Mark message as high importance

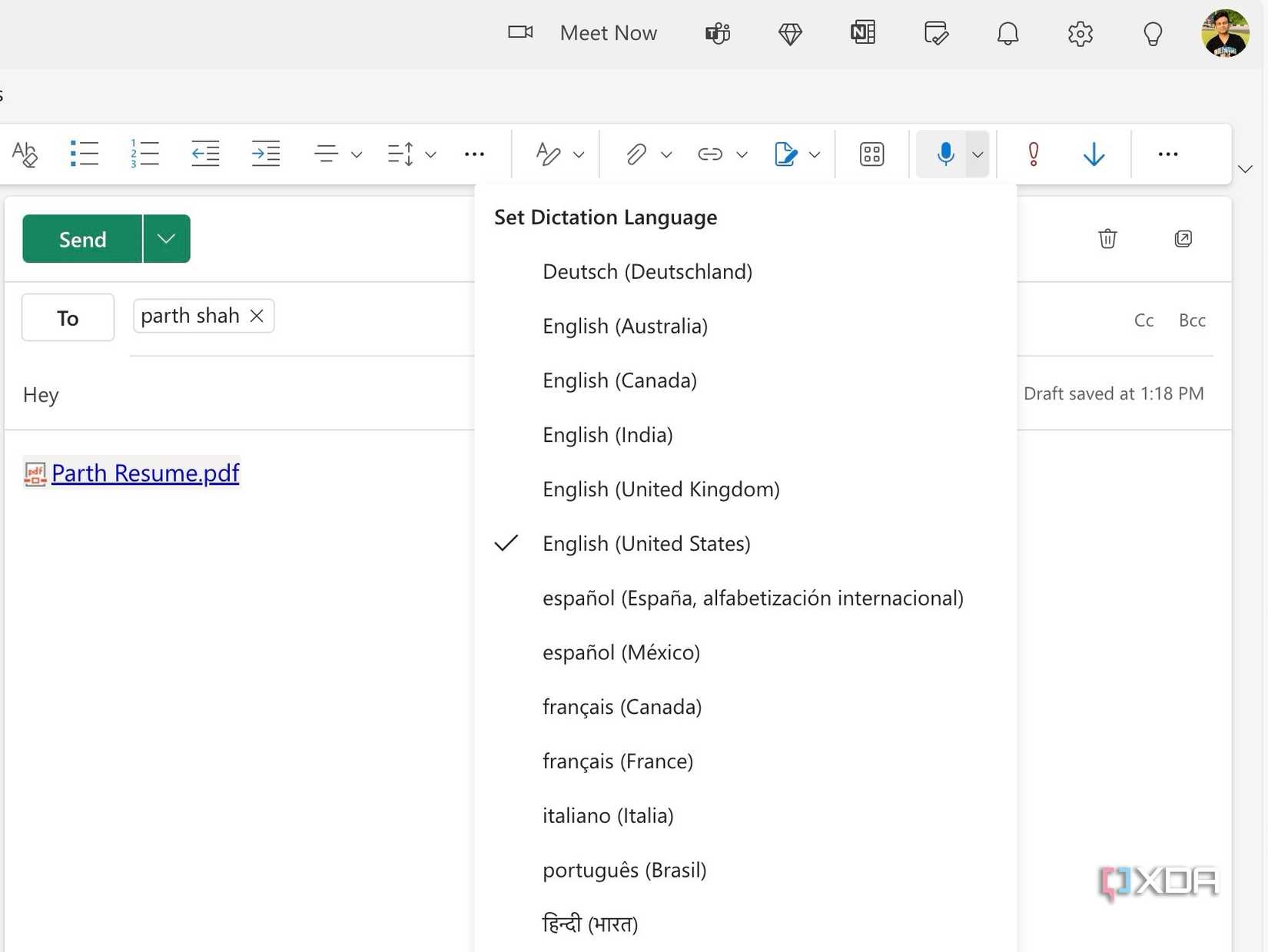(x=1034, y=154)
